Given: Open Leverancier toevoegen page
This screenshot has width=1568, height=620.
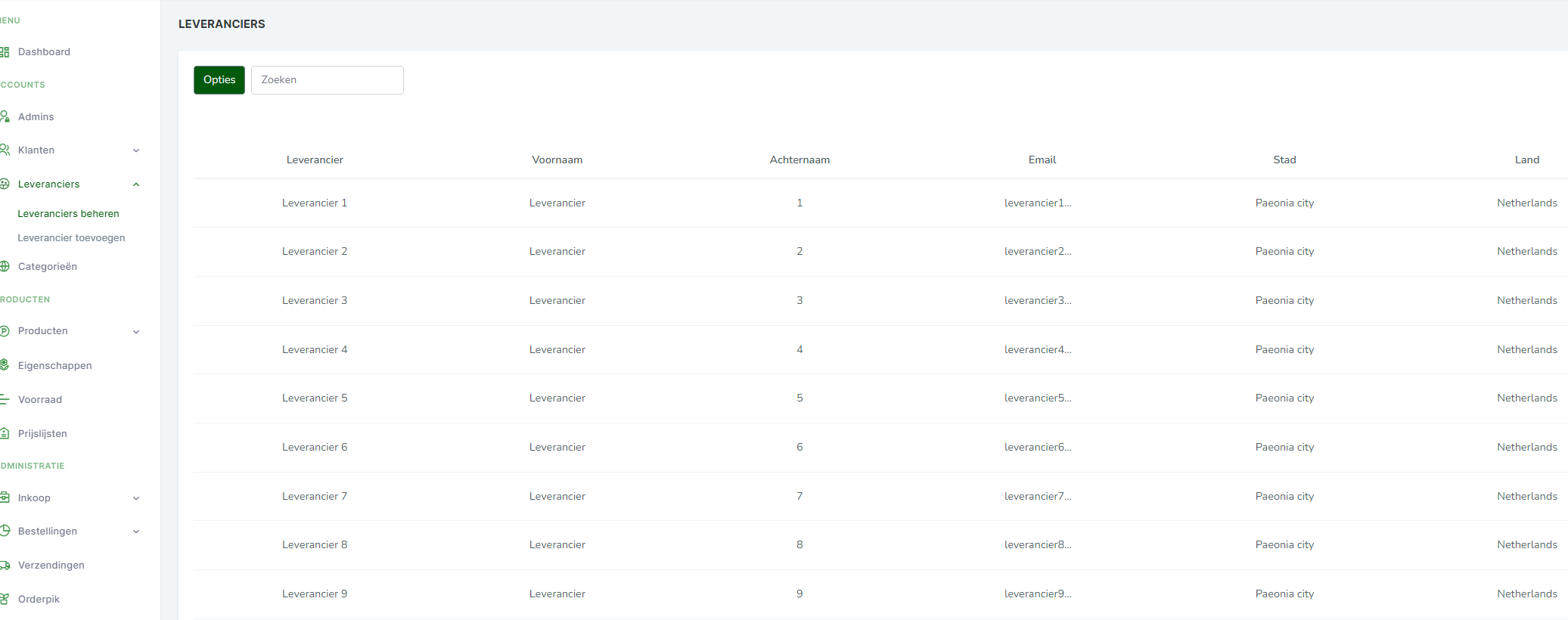Looking at the screenshot, I should (71, 238).
